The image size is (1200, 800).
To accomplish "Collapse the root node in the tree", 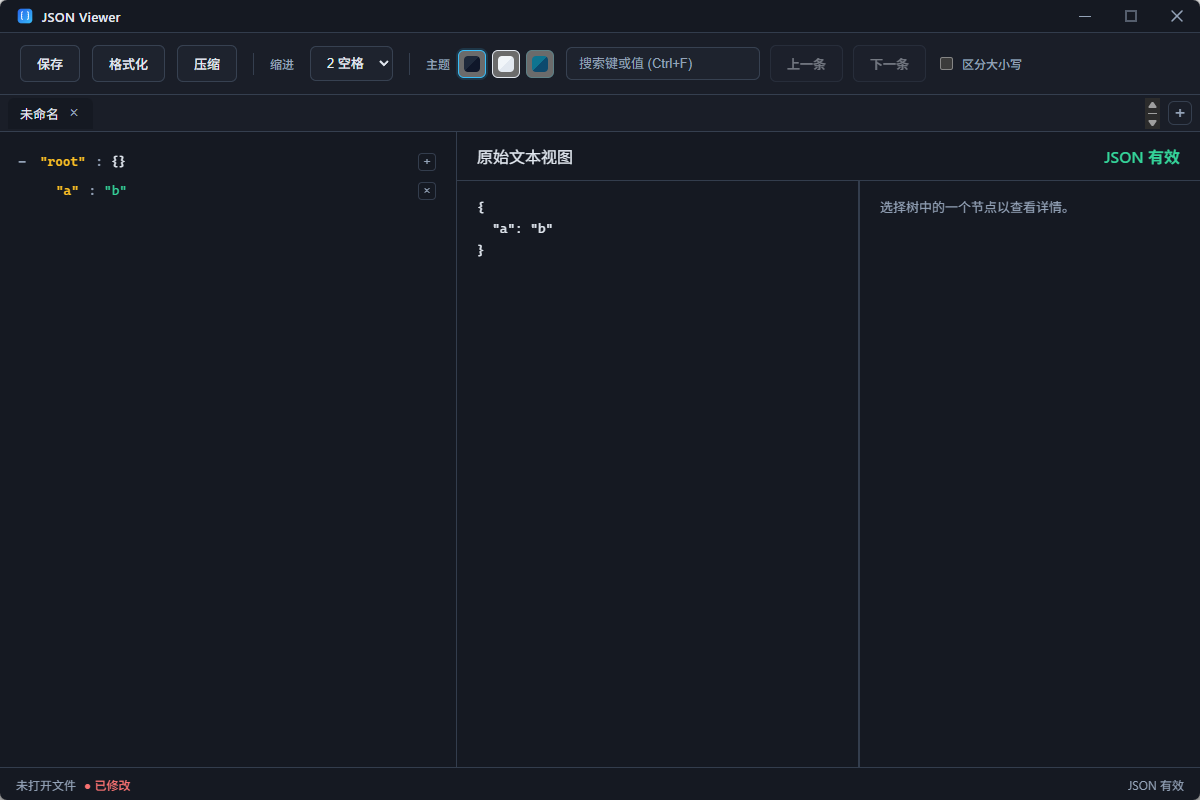I will click(x=21, y=161).
